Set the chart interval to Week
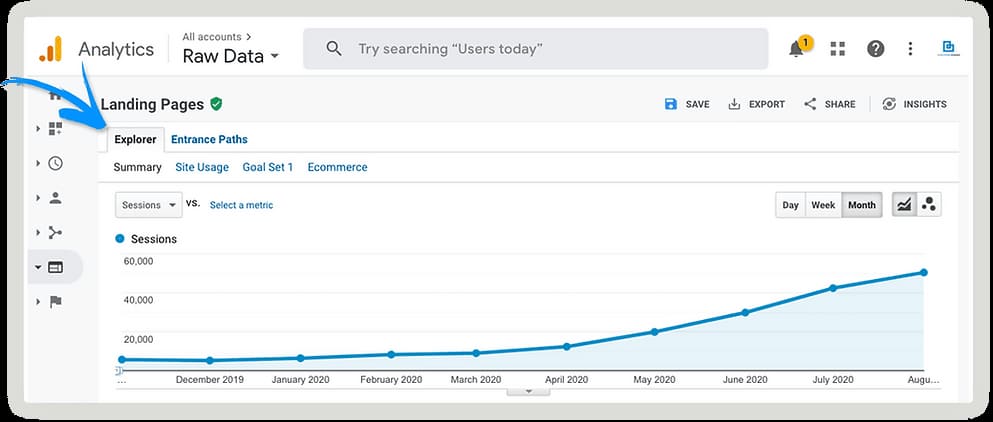Viewport: 993px width, 422px height. click(823, 205)
